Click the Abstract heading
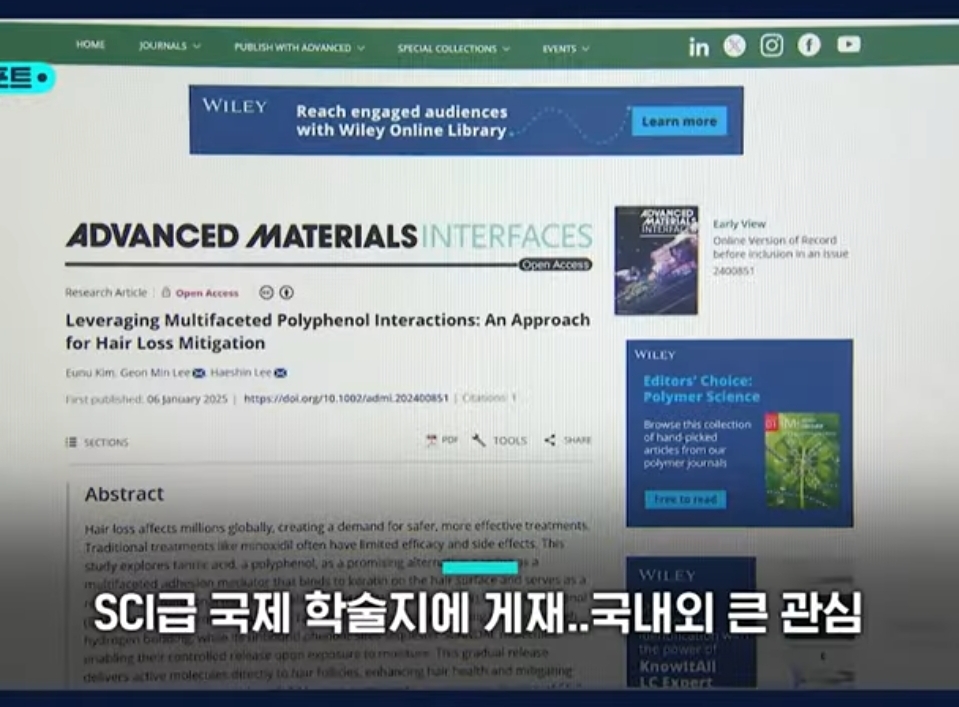Screen dimensions: 959x707 (x=124, y=494)
